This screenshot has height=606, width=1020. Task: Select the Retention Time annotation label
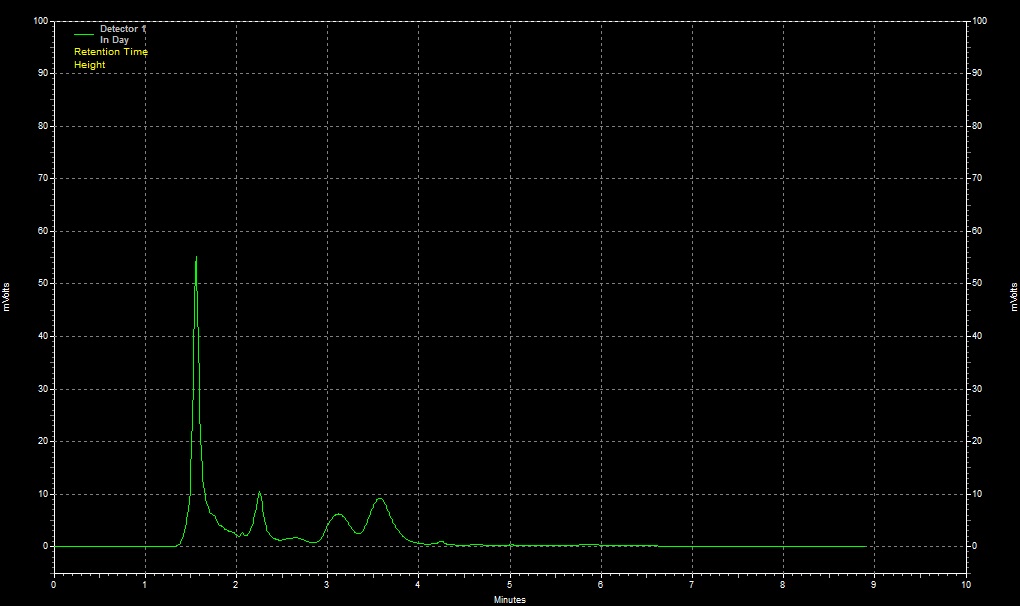pos(111,52)
